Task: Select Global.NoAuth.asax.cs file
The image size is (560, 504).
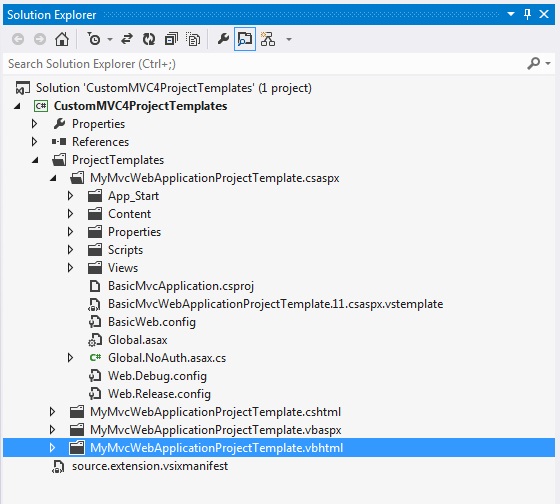Action: (x=167, y=358)
